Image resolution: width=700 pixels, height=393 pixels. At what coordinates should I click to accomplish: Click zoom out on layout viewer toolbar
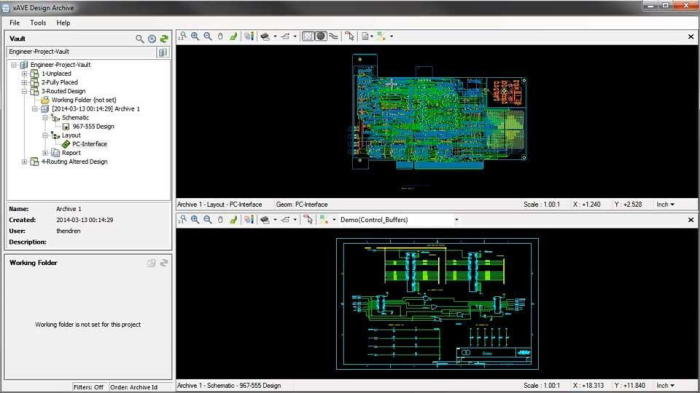(208, 37)
